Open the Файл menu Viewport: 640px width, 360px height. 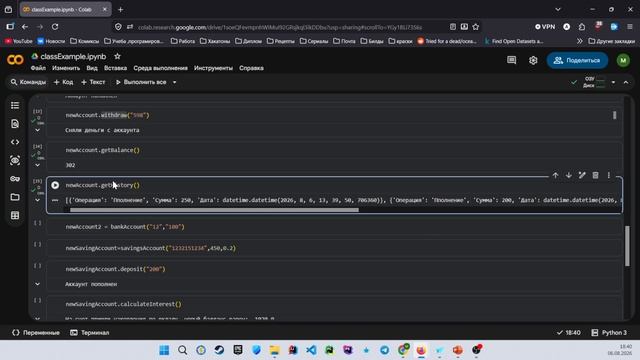coord(38,68)
